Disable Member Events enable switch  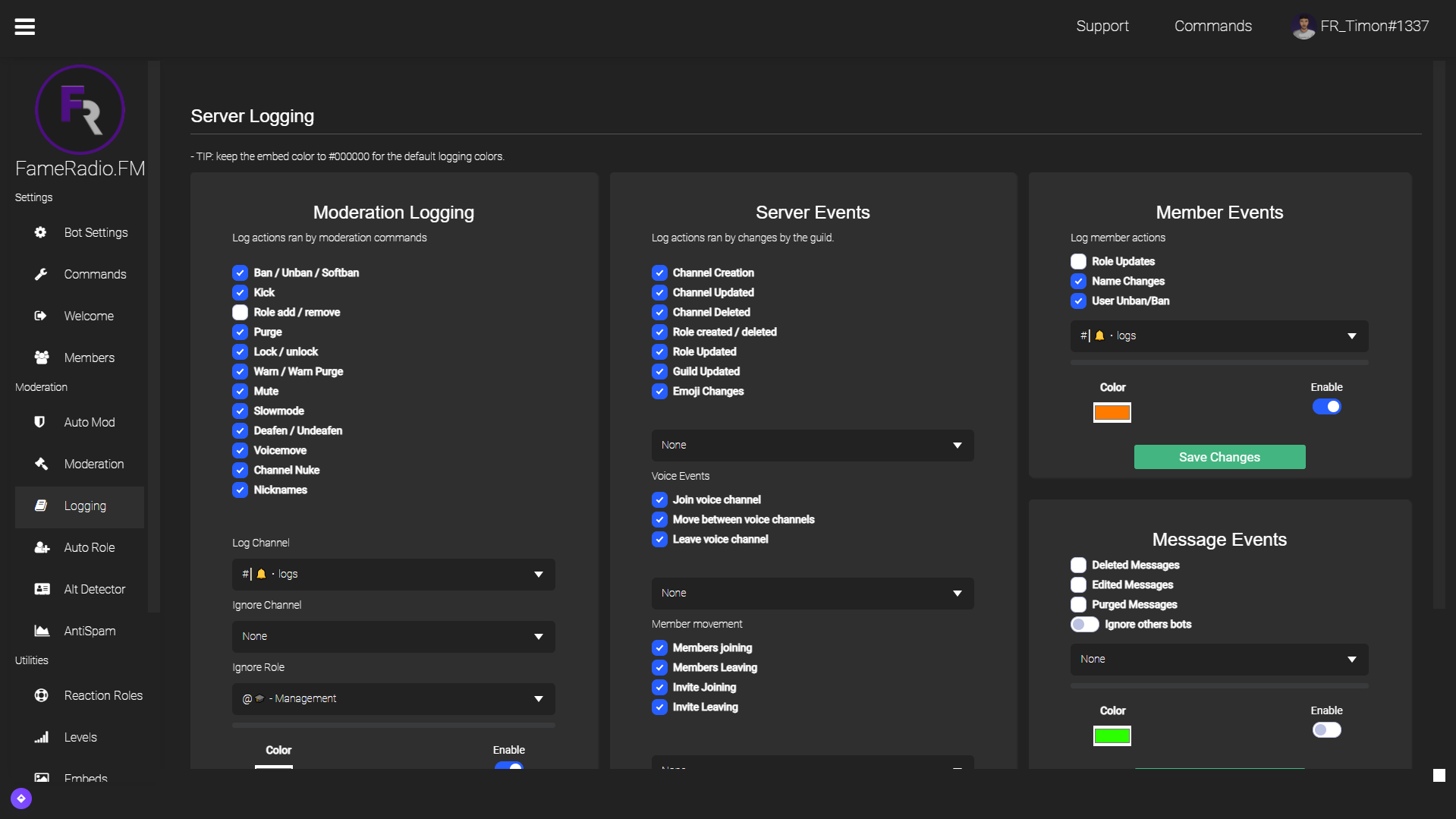(x=1326, y=407)
